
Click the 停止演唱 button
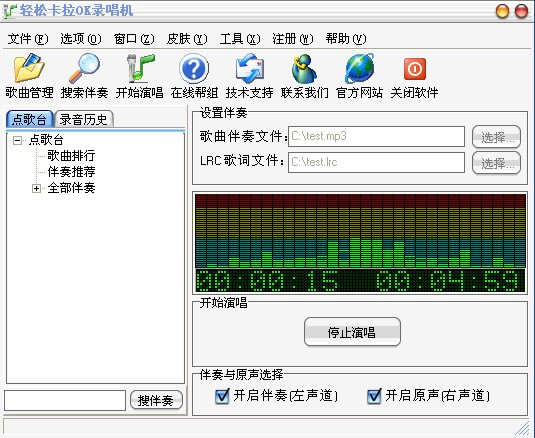(x=352, y=332)
